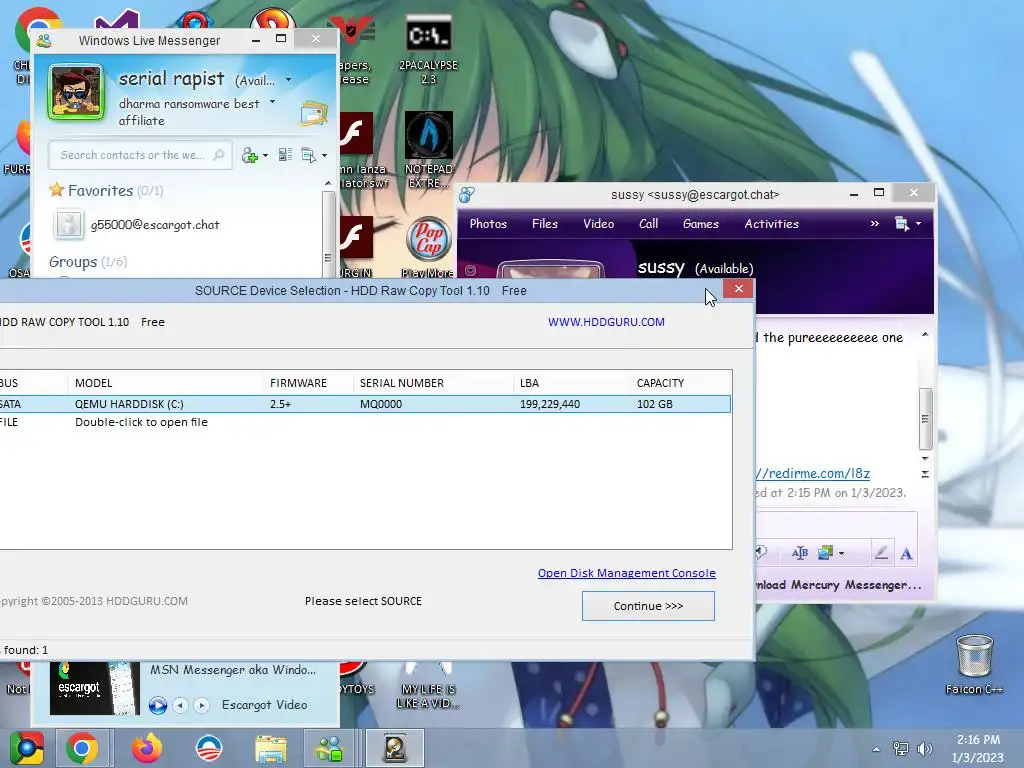Open Games menu in sussy chat
Viewport: 1024px width, 768px height.
tap(701, 223)
